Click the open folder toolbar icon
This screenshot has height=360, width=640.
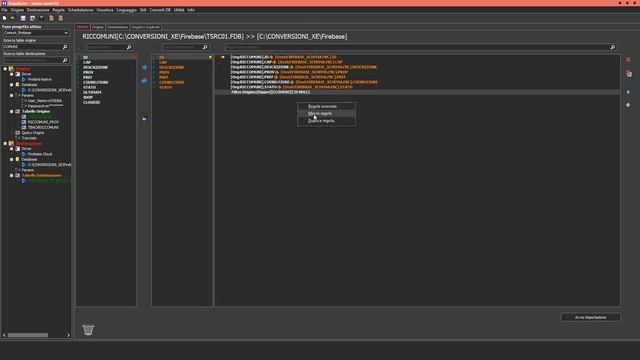13,18
